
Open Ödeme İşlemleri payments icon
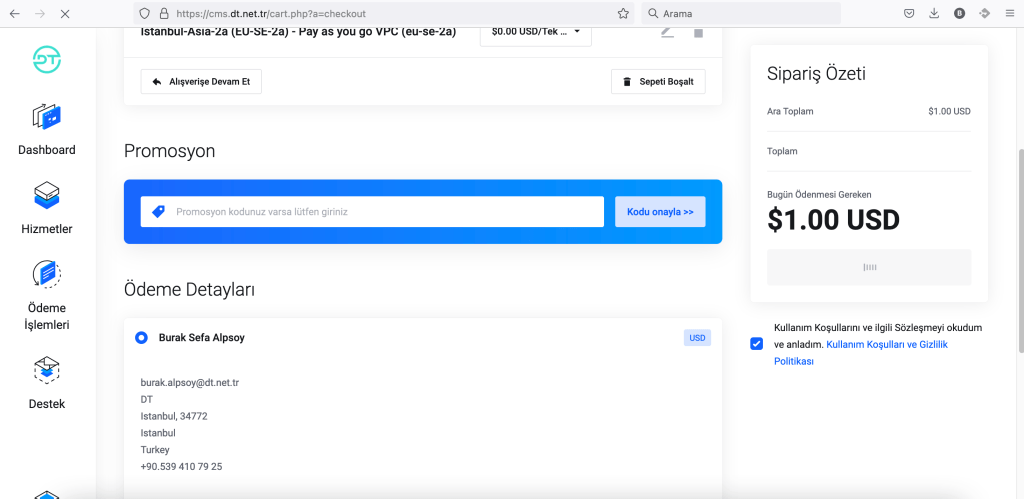(x=47, y=274)
